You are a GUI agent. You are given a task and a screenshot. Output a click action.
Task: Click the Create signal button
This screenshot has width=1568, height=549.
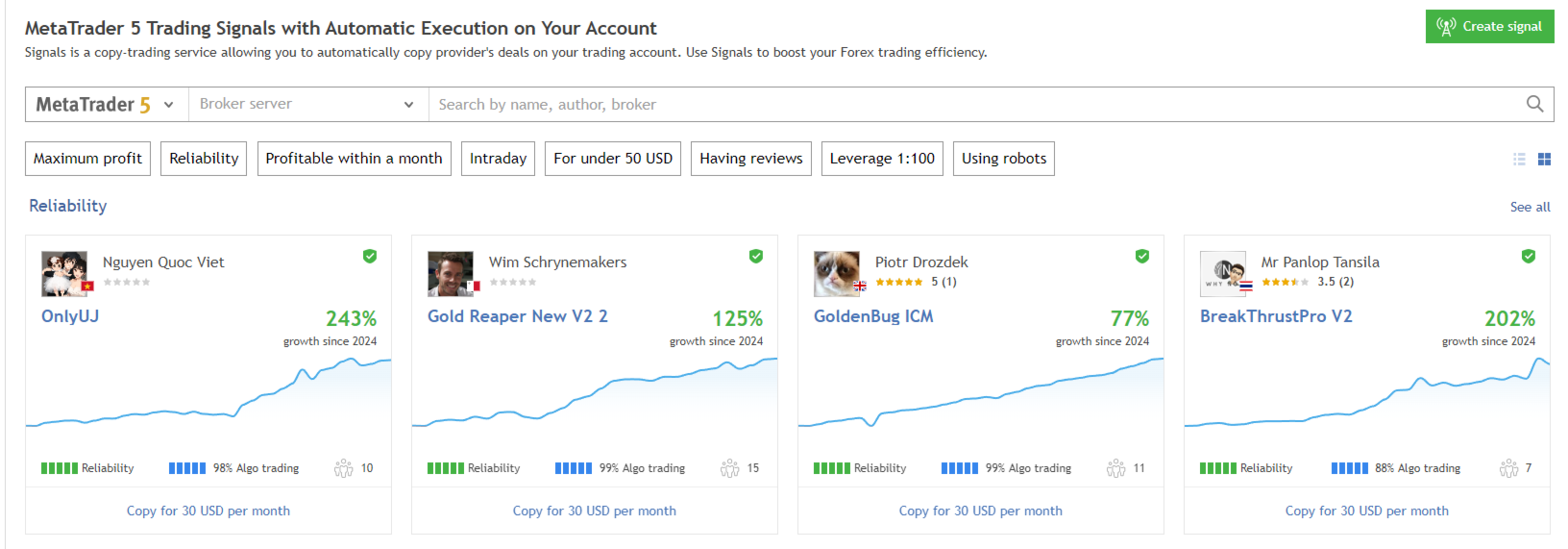(1489, 27)
